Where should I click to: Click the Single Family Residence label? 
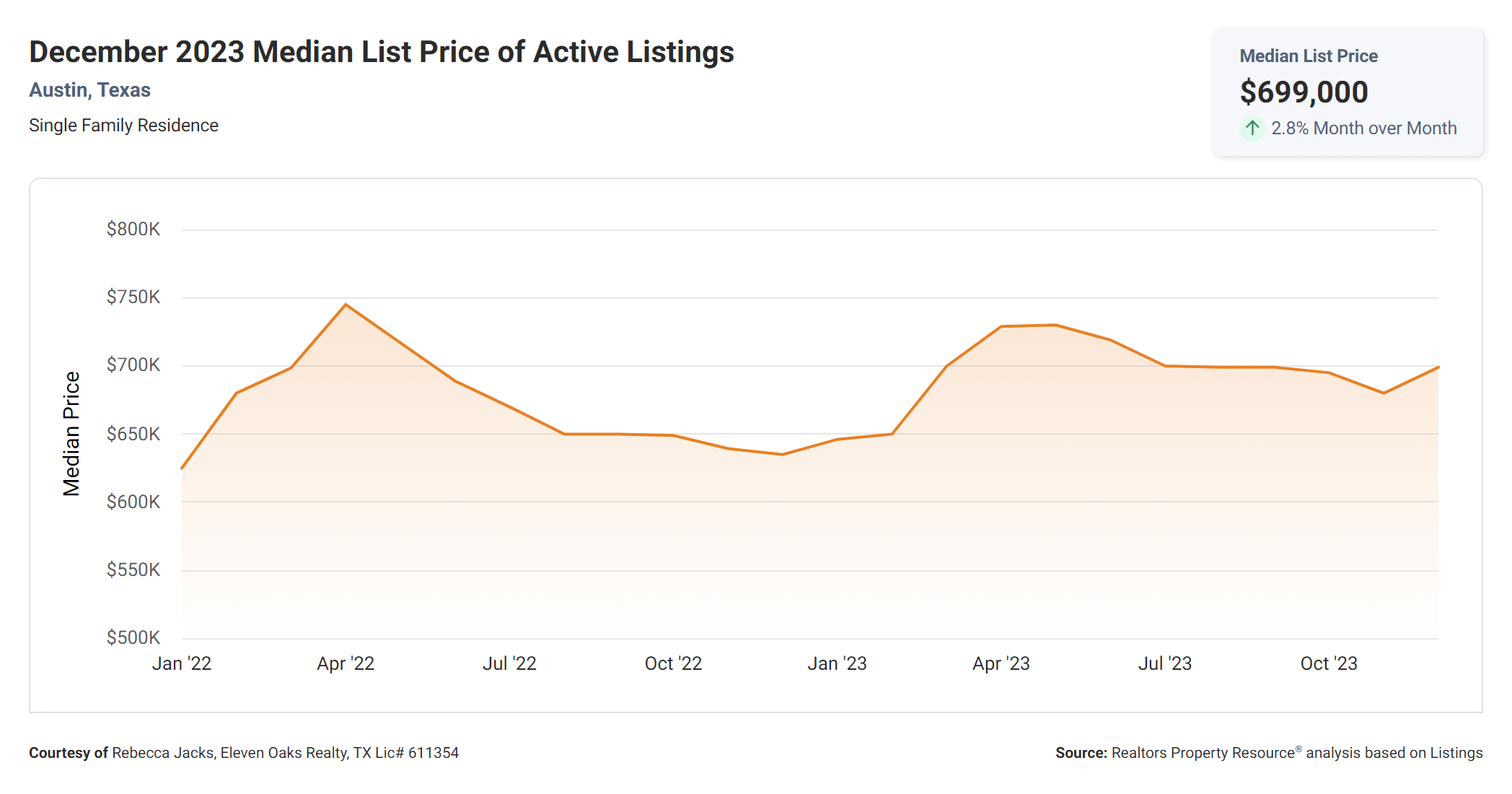point(123,126)
